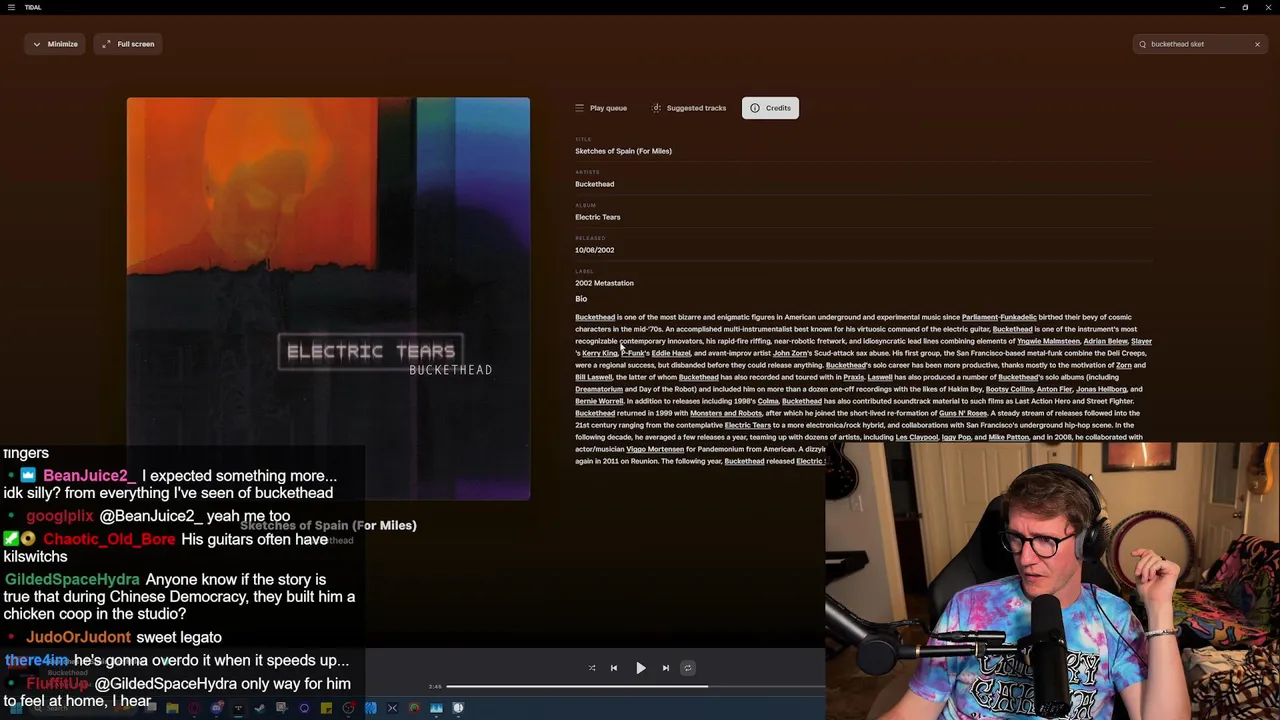Switch player to Full screen
Screen dimensions: 1280x720
128,44
